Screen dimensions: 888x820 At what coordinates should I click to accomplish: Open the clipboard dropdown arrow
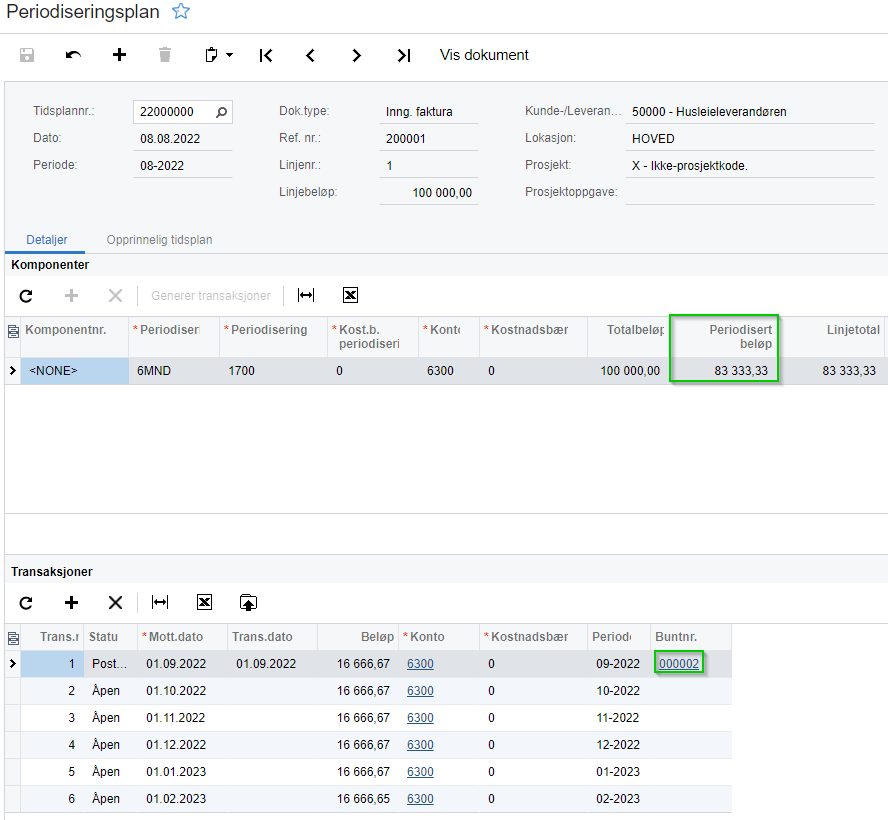(x=229, y=55)
